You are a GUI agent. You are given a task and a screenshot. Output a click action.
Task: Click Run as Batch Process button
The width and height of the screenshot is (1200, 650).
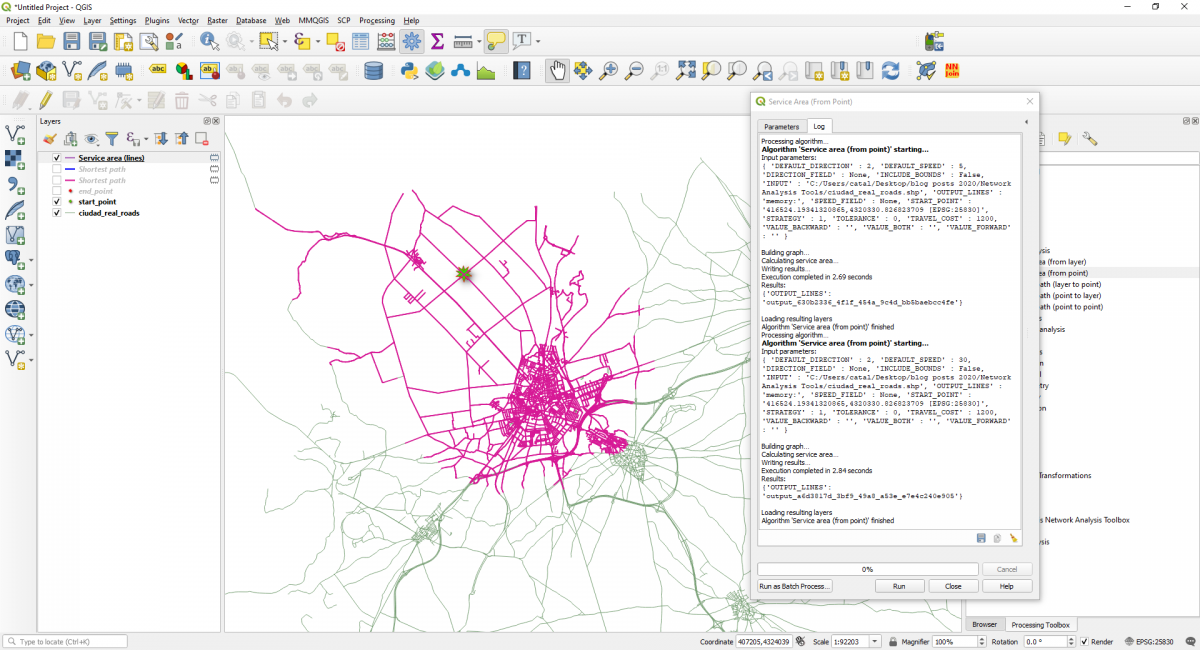click(795, 586)
